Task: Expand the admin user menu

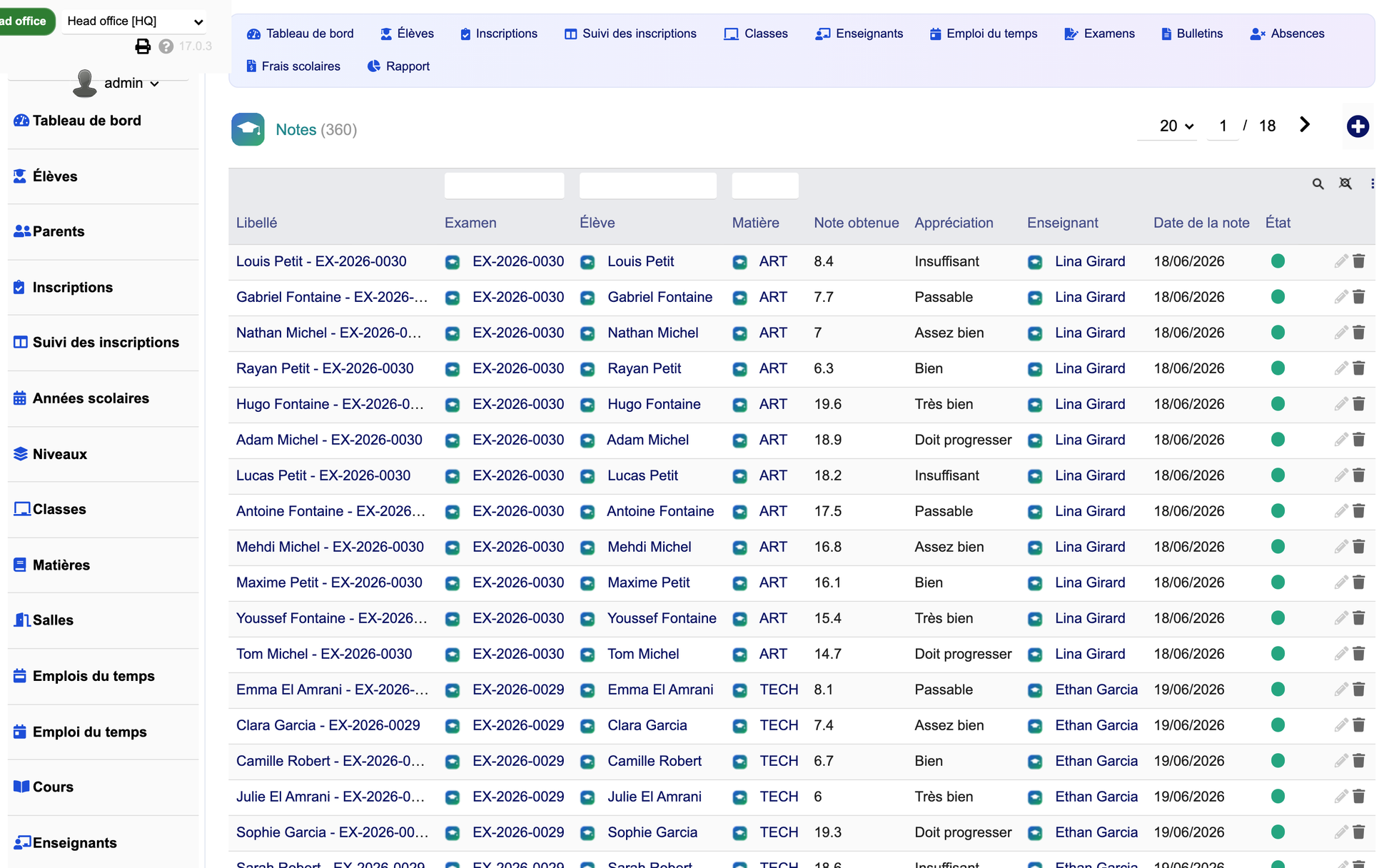Action: [x=132, y=83]
